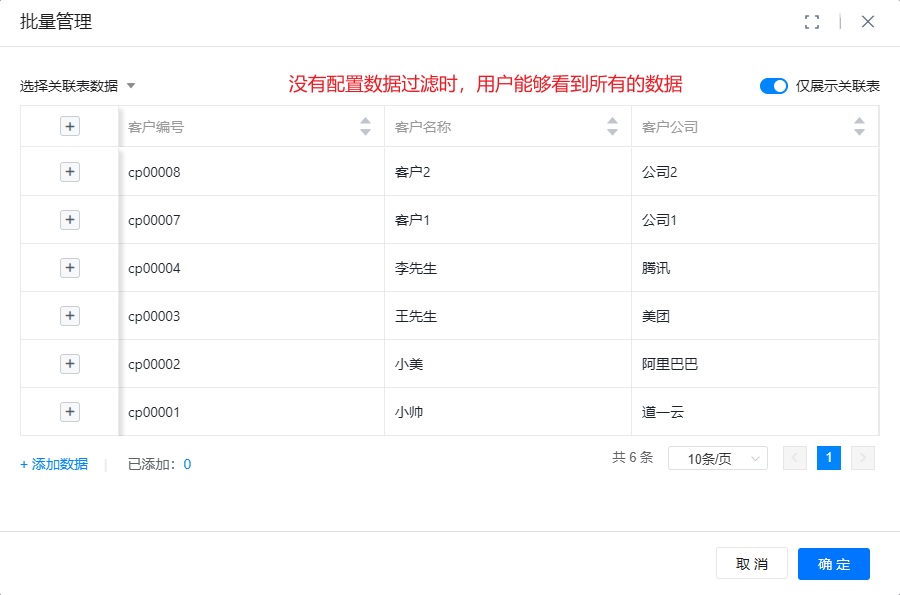Go to the next page arrow
Screen dimensions: 900x595
click(x=863, y=458)
